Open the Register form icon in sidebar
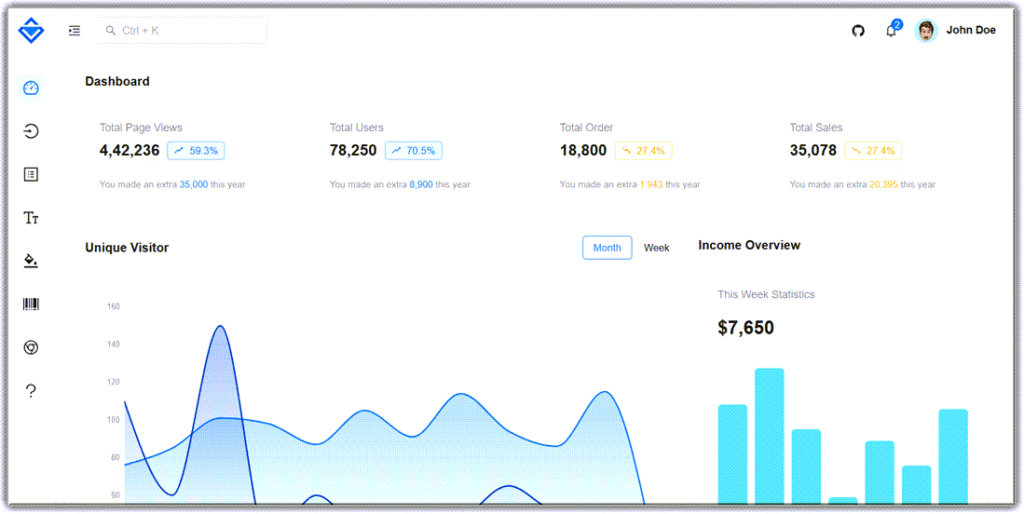This screenshot has width=1024, height=514. coord(31,174)
